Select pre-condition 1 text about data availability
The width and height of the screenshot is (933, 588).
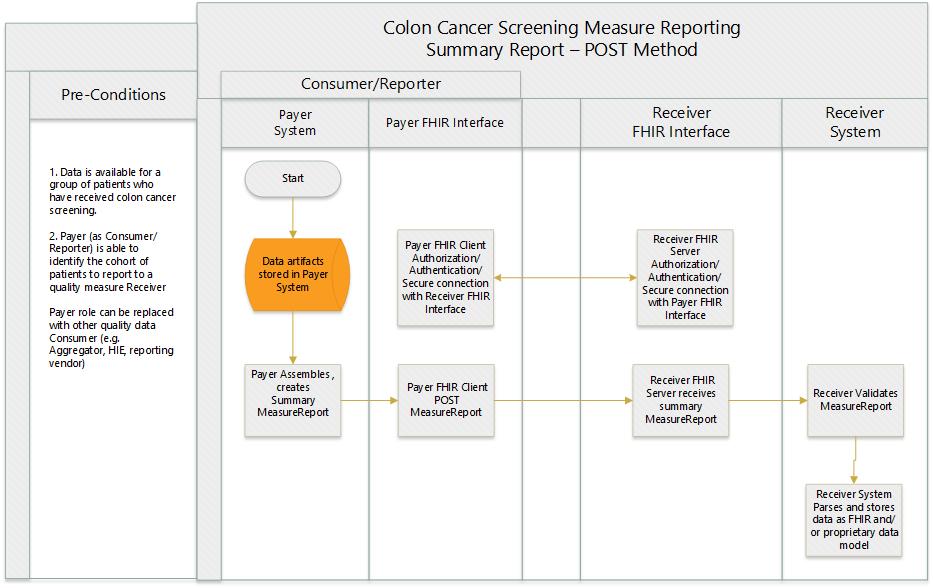pos(111,191)
